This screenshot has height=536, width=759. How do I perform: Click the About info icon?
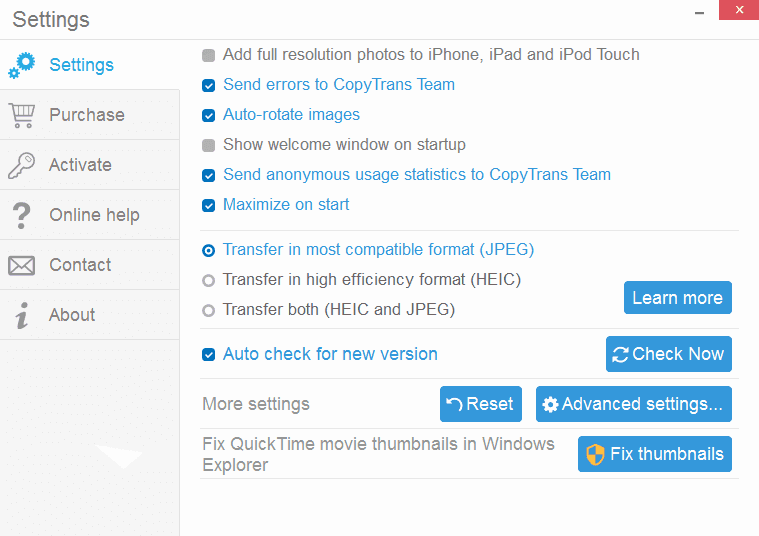[21, 315]
